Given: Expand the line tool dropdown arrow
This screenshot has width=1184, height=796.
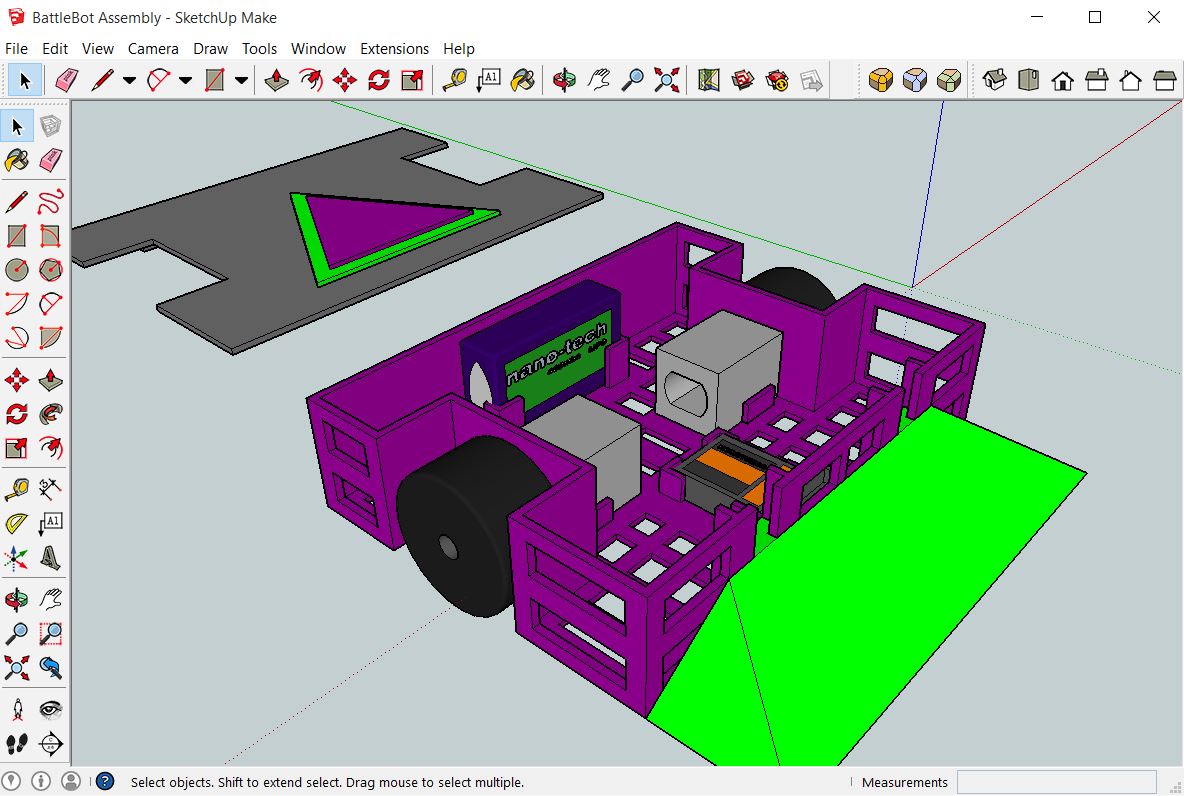Looking at the screenshot, I should point(129,81).
